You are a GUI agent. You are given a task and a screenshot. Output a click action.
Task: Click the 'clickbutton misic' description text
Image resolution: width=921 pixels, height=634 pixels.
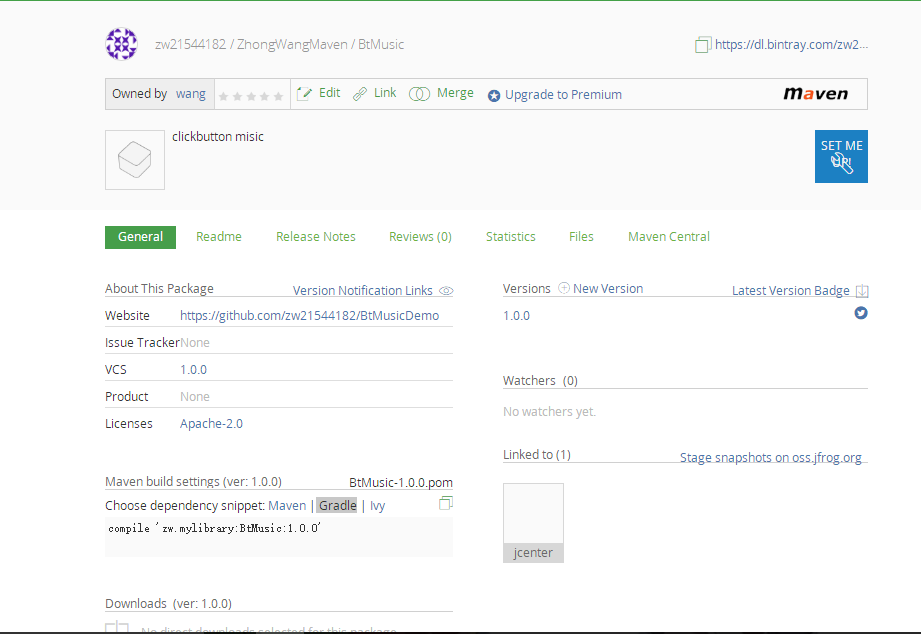pyautogui.click(x=218, y=136)
